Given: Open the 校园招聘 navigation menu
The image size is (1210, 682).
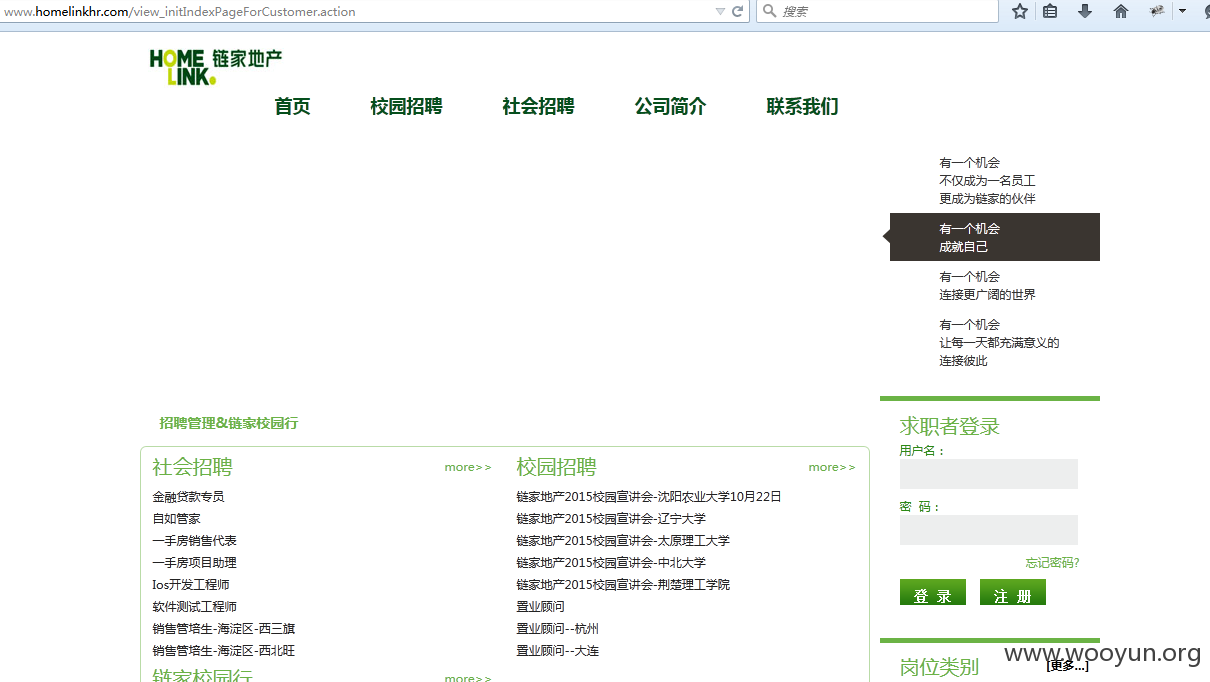Looking at the screenshot, I should point(406,106).
